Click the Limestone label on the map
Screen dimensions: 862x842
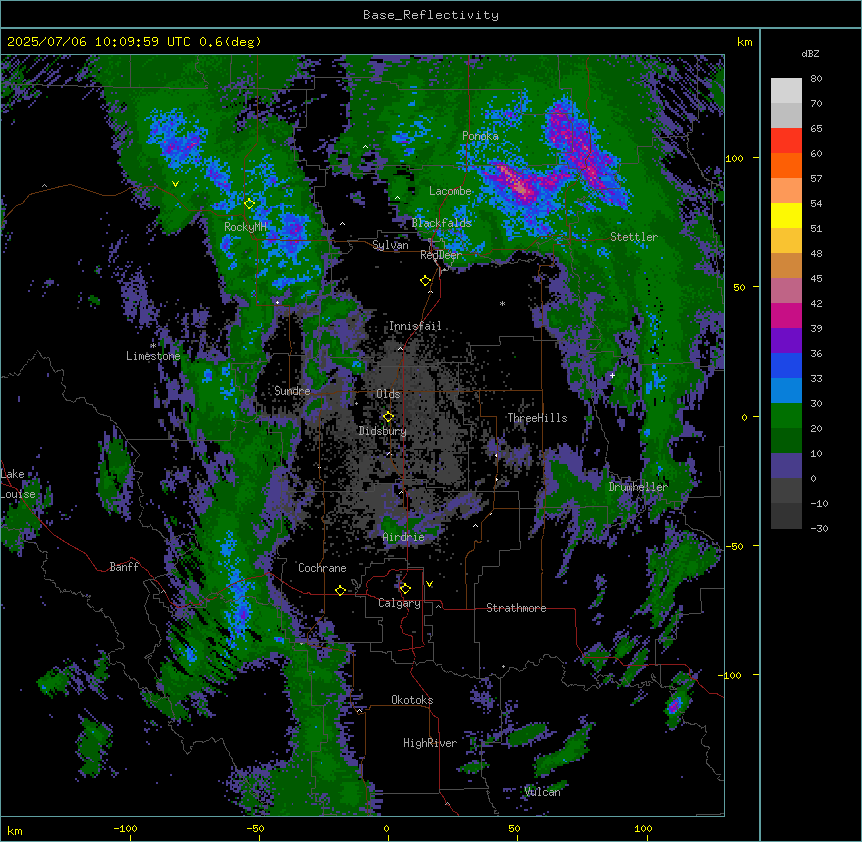coord(153,356)
